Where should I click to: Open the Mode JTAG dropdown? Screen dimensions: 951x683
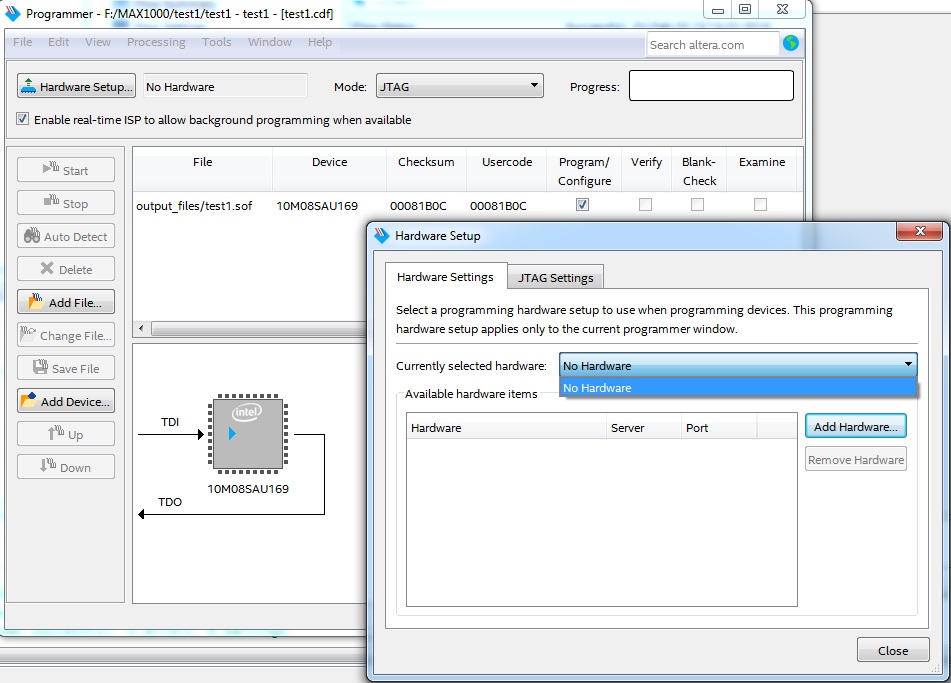pos(459,86)
